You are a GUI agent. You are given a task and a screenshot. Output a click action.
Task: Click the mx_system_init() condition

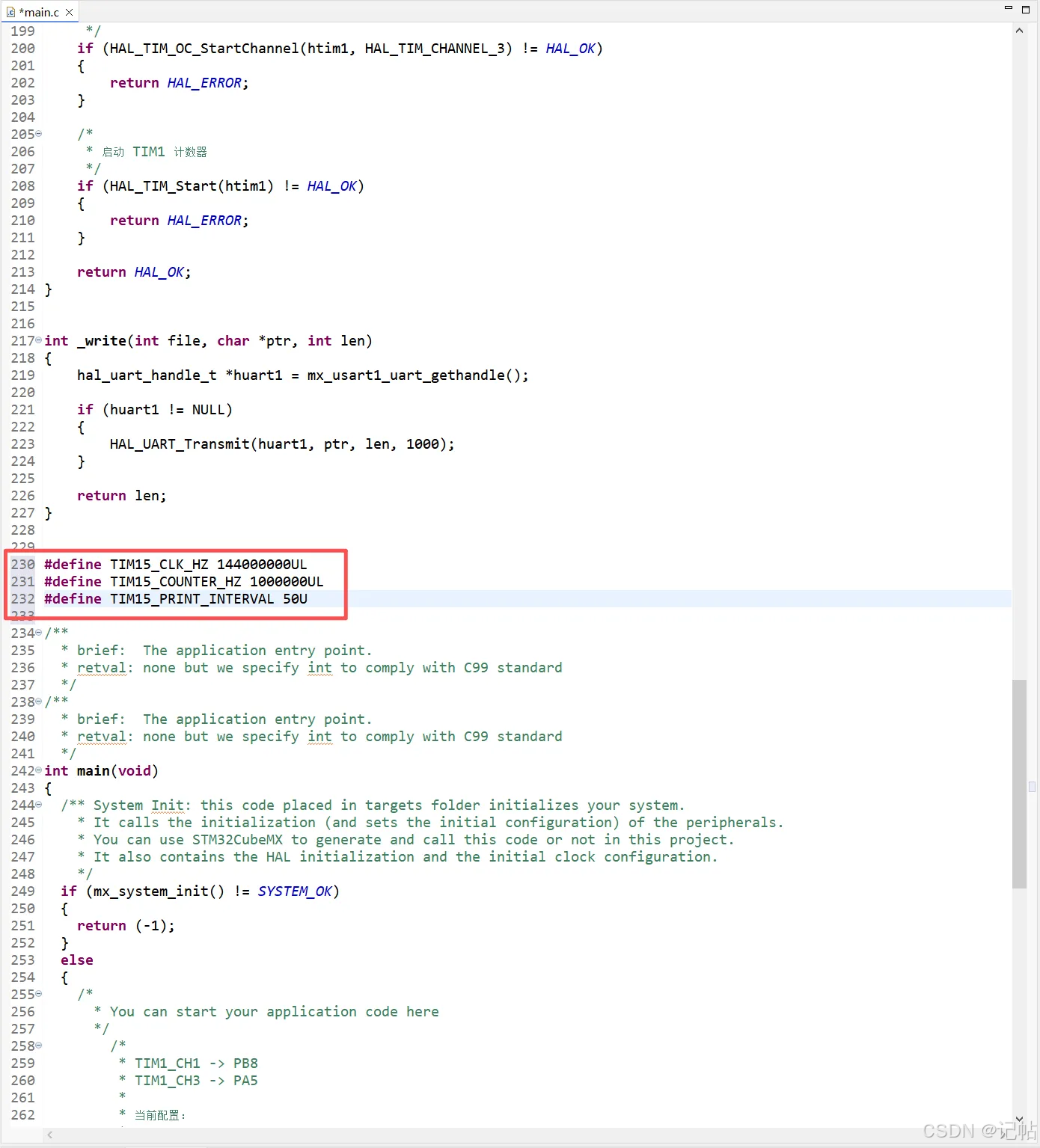[x=200, y=891]
